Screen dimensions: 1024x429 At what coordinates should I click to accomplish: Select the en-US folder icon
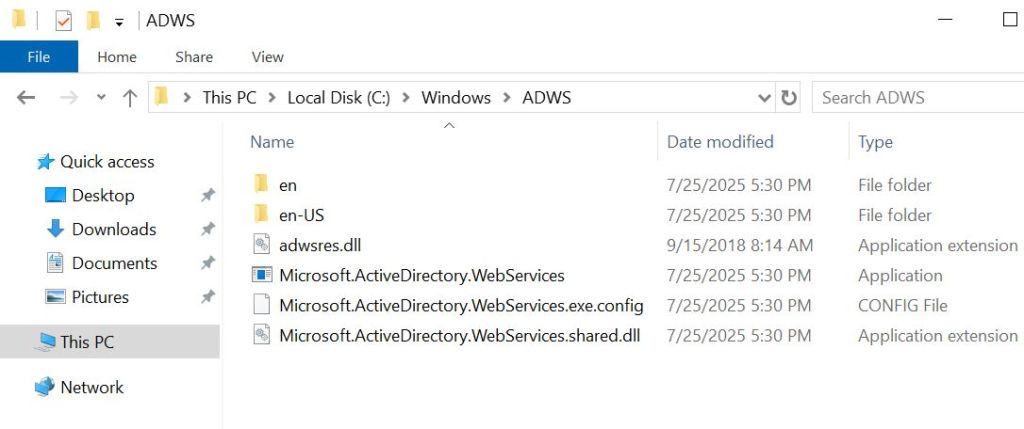point(261,214)
